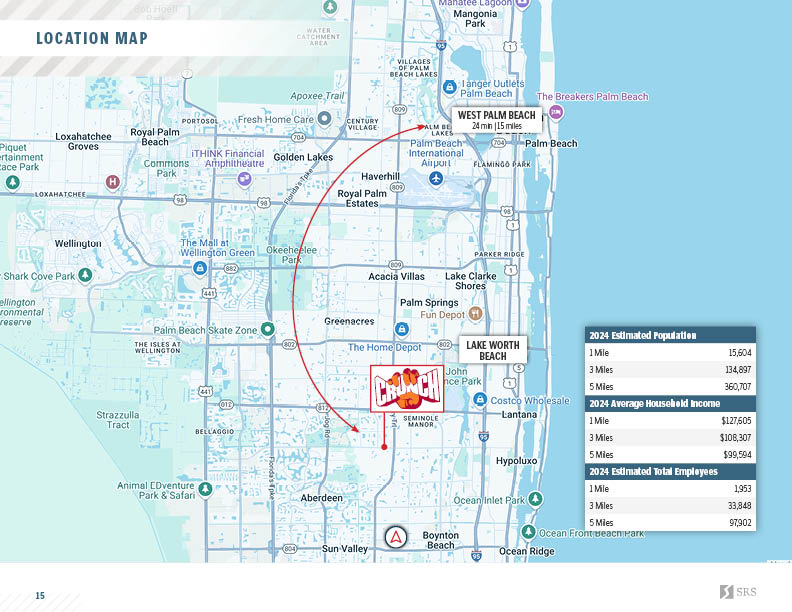Click the hospital H marker near Loxahatchee
The width and height of the screenshot is (792, 612).
[x=113, y=182]
